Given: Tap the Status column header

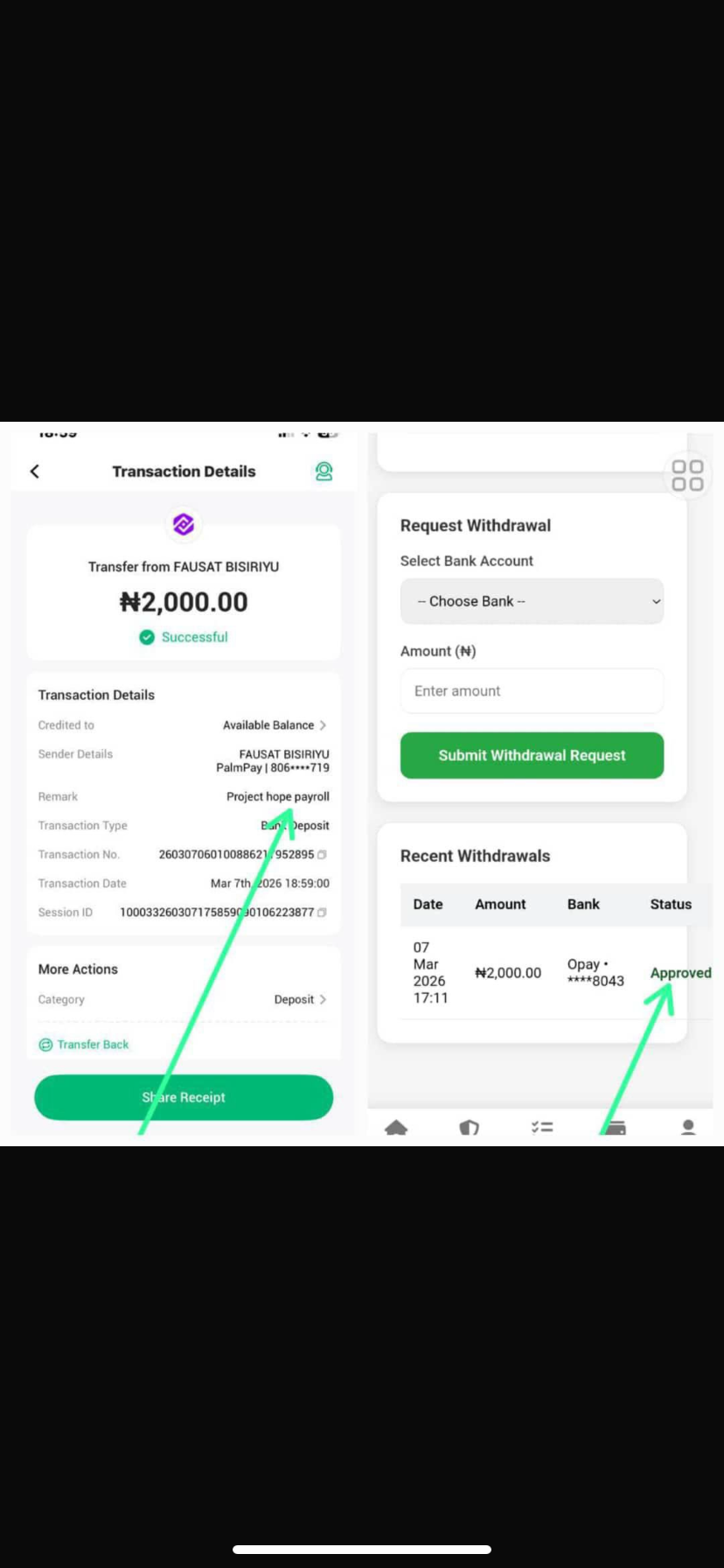Looking at the screenshot, I should click(671, 905).
